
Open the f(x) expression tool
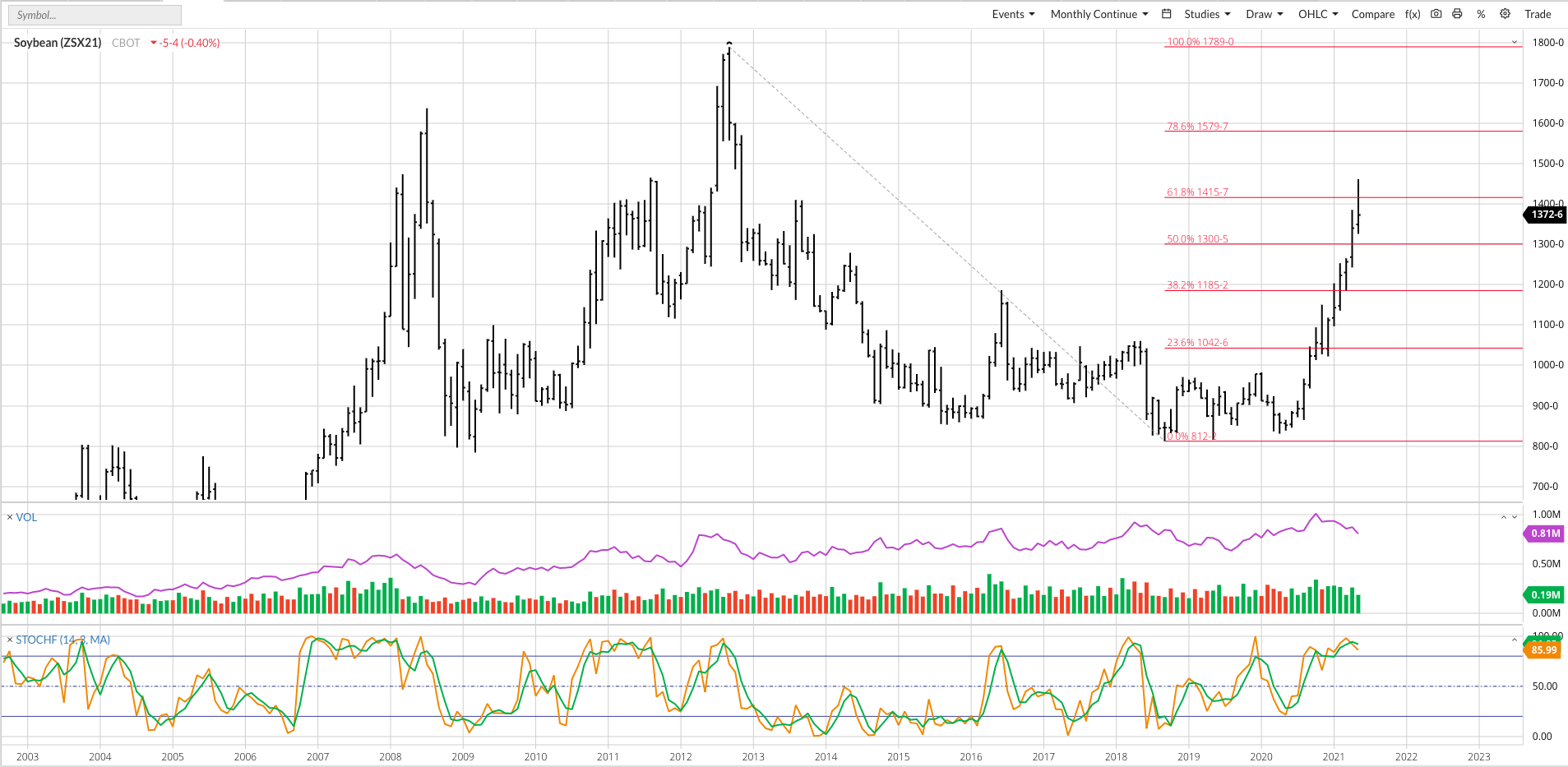1413,14
